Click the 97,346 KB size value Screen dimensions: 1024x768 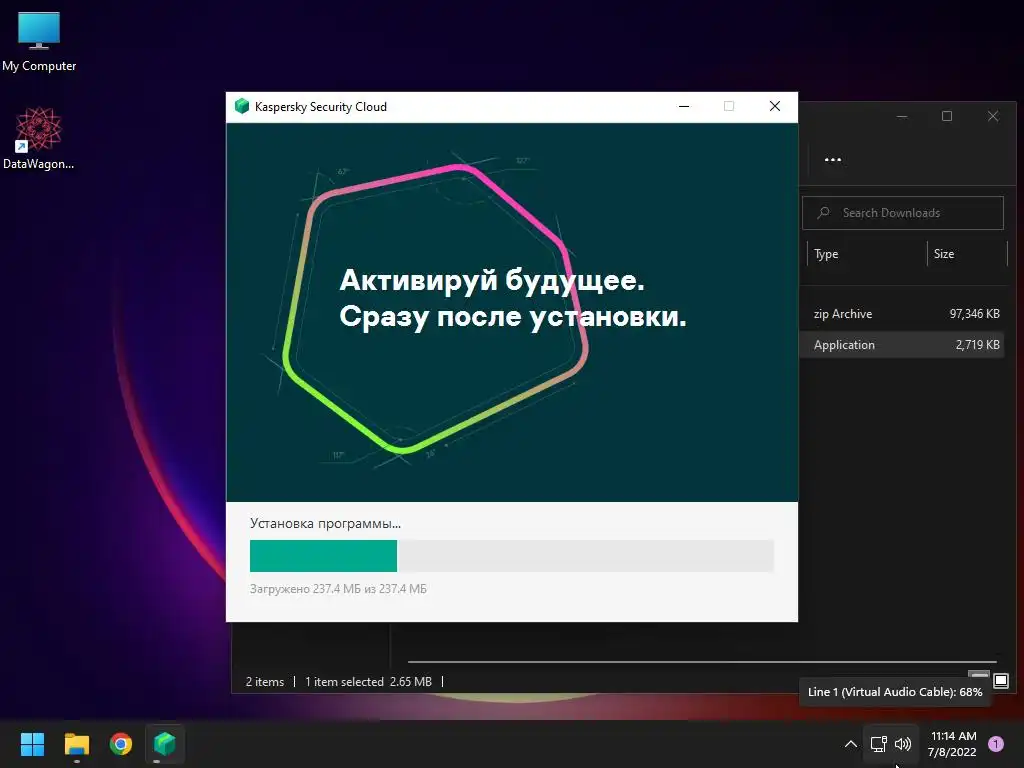coord(974,314)
